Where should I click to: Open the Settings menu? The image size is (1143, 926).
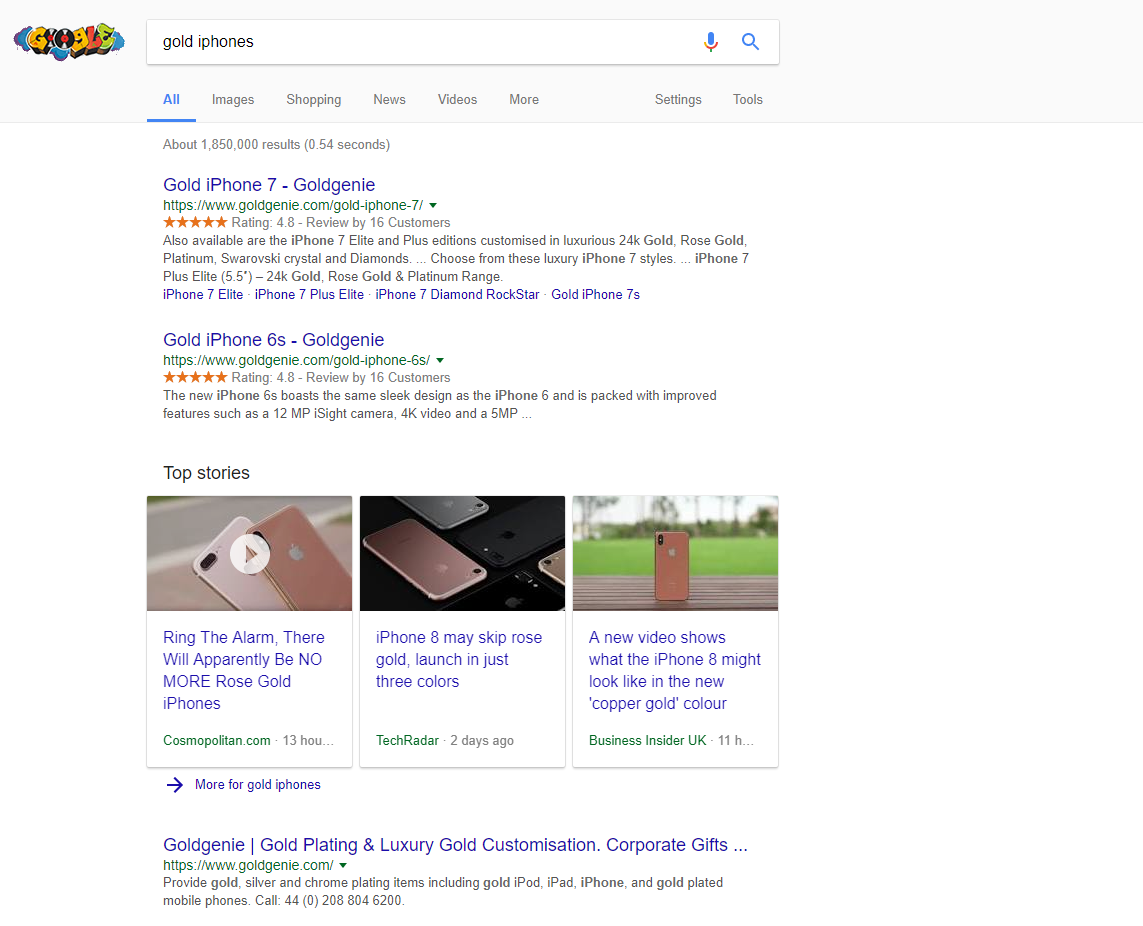[x=678, y=99]
